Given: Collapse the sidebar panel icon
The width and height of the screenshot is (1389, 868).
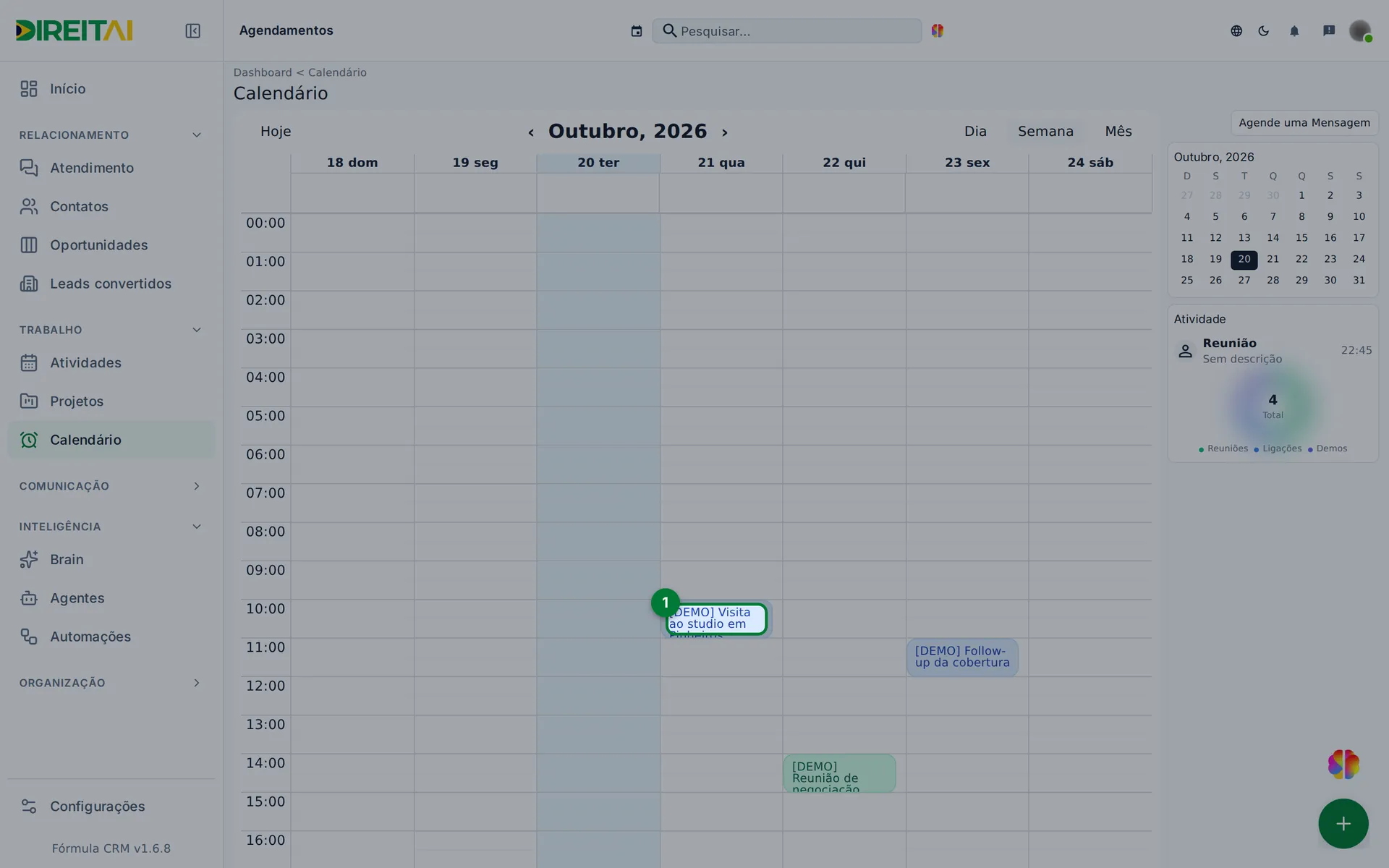Looking at the screenshot, I should point(192,31).
